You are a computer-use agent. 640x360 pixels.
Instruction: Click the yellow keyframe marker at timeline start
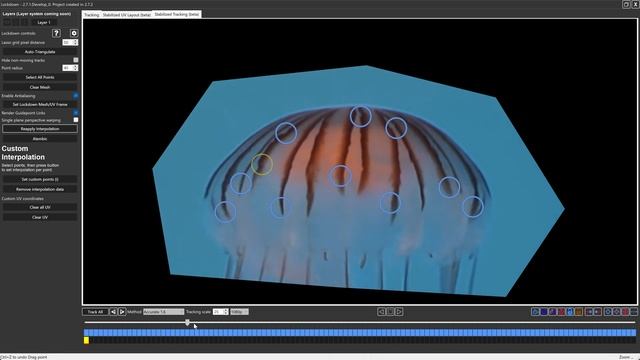[x=86, y=340]
